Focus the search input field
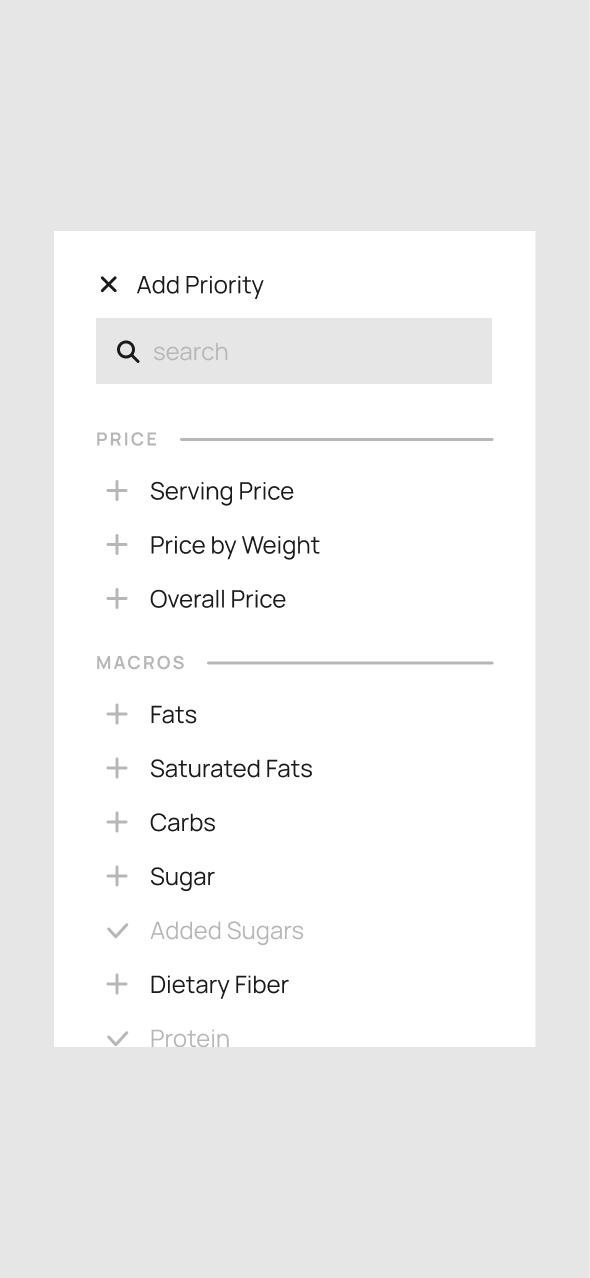This screenshot has width=590, height=1278. tap(294, 351)
